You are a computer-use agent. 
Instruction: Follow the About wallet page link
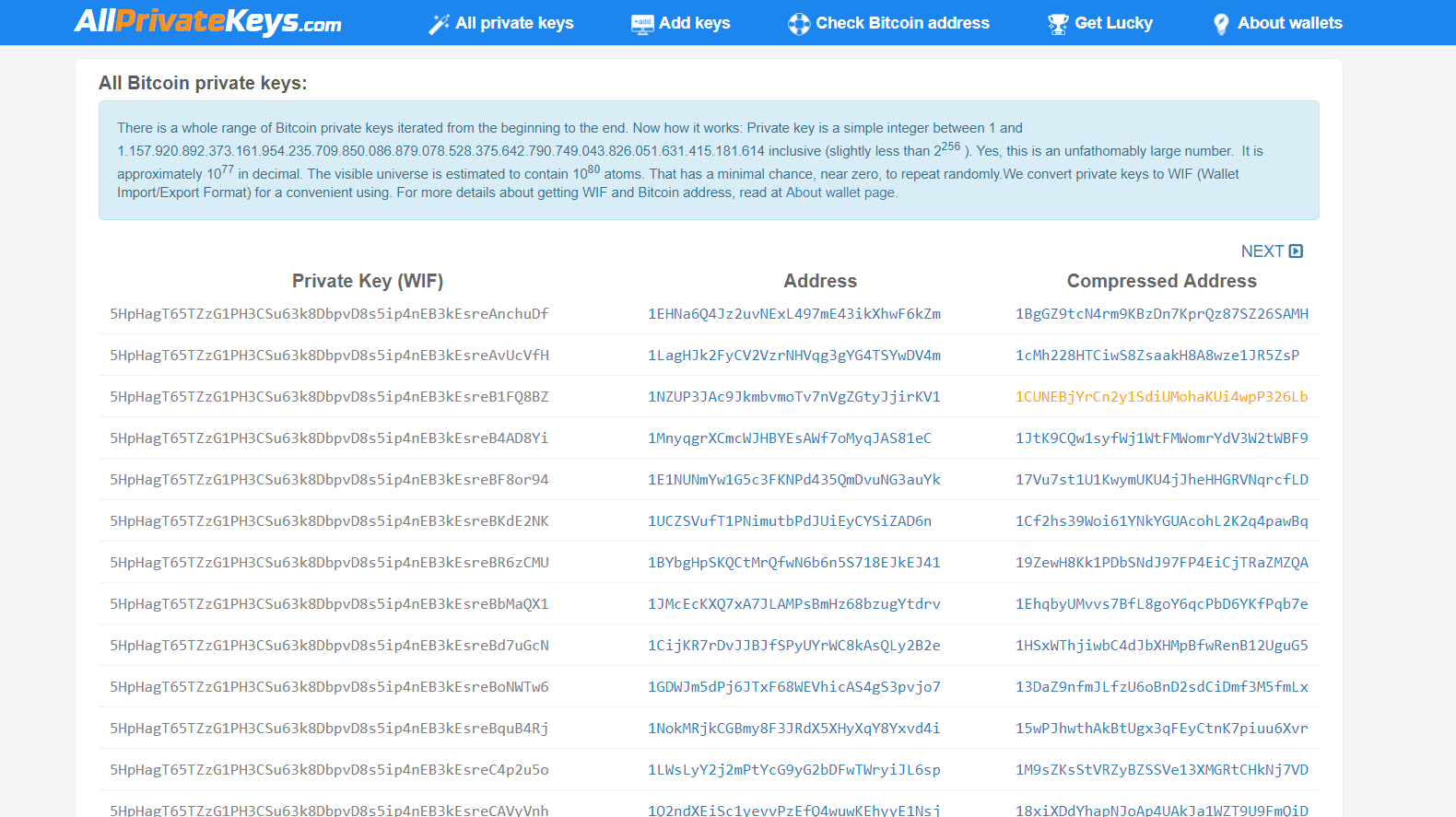tap(840, 193)
